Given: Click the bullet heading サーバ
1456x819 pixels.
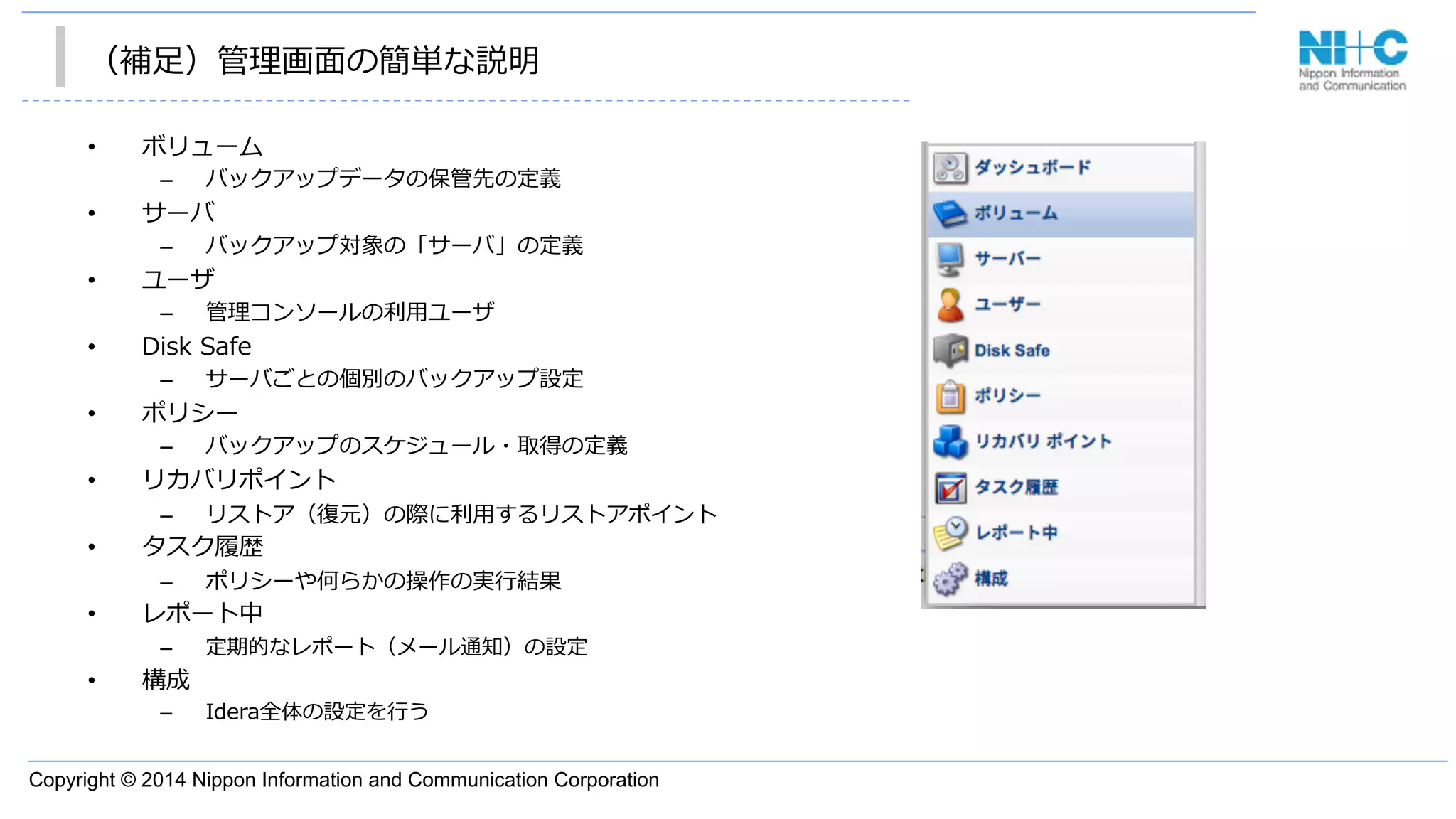Looking at the screenshot, I should (178, 213).
